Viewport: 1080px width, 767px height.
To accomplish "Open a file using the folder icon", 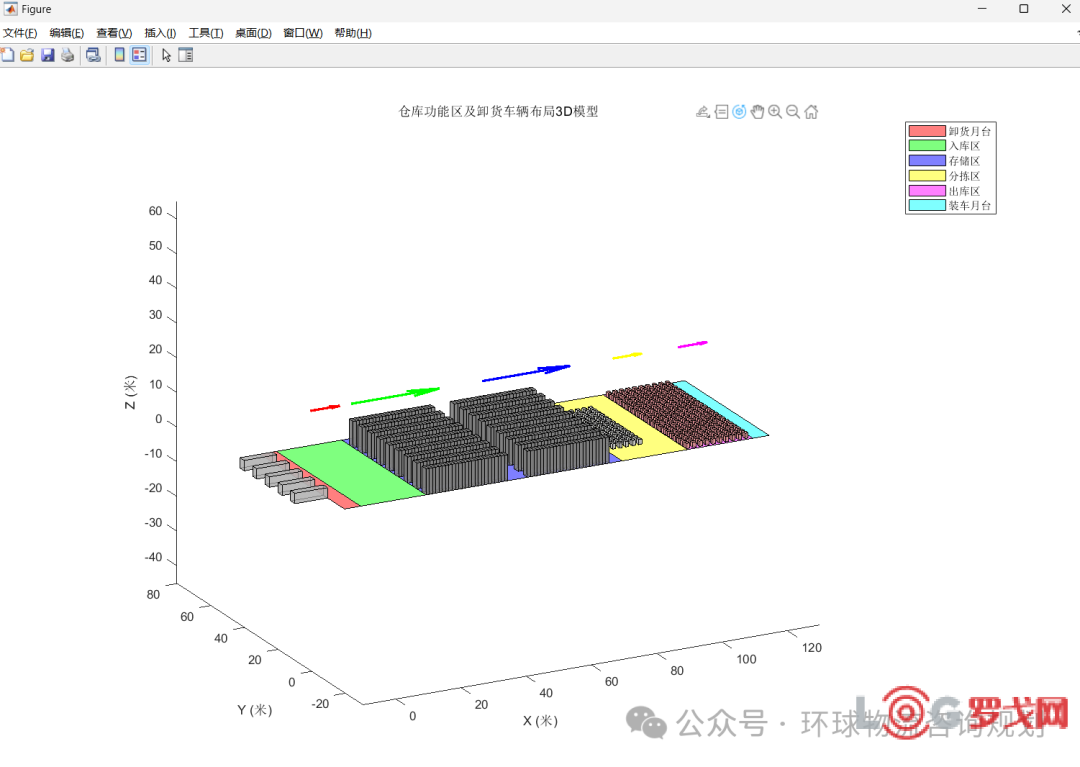I will pyautogui.click(x=27, y=55).
